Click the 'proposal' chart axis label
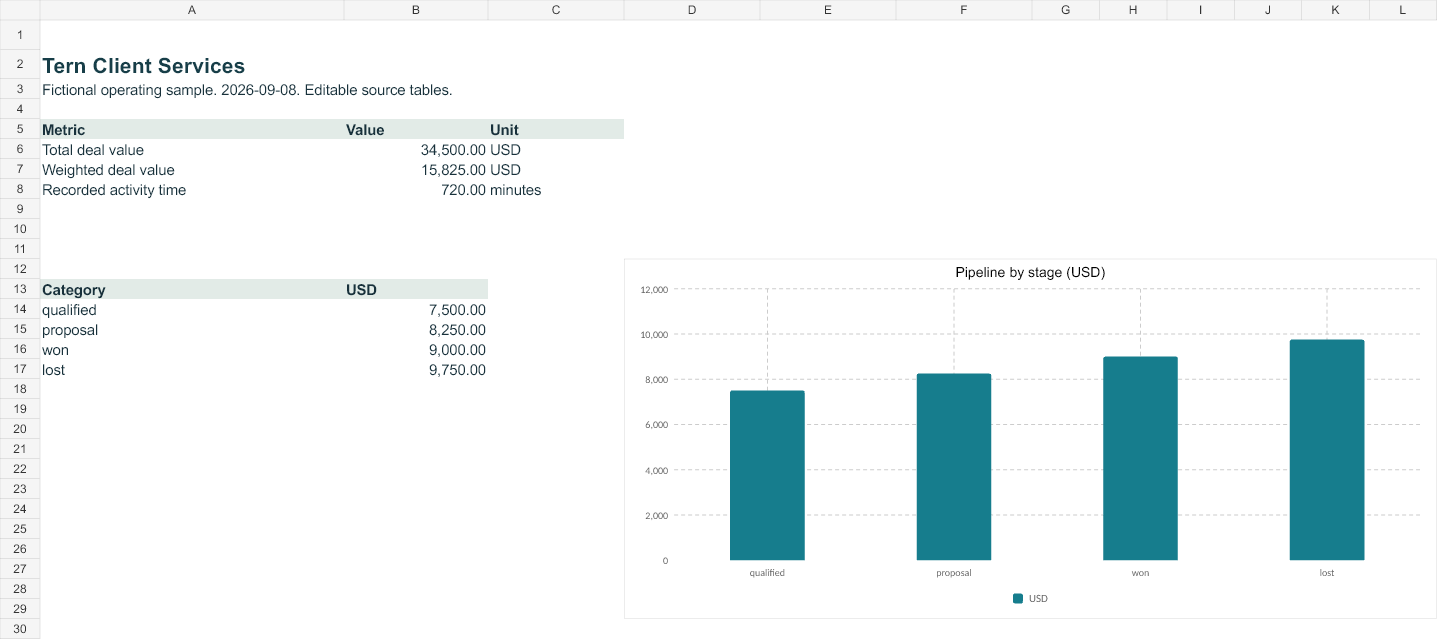This screenshot has width=1437, height=639. tap(954, 574)
